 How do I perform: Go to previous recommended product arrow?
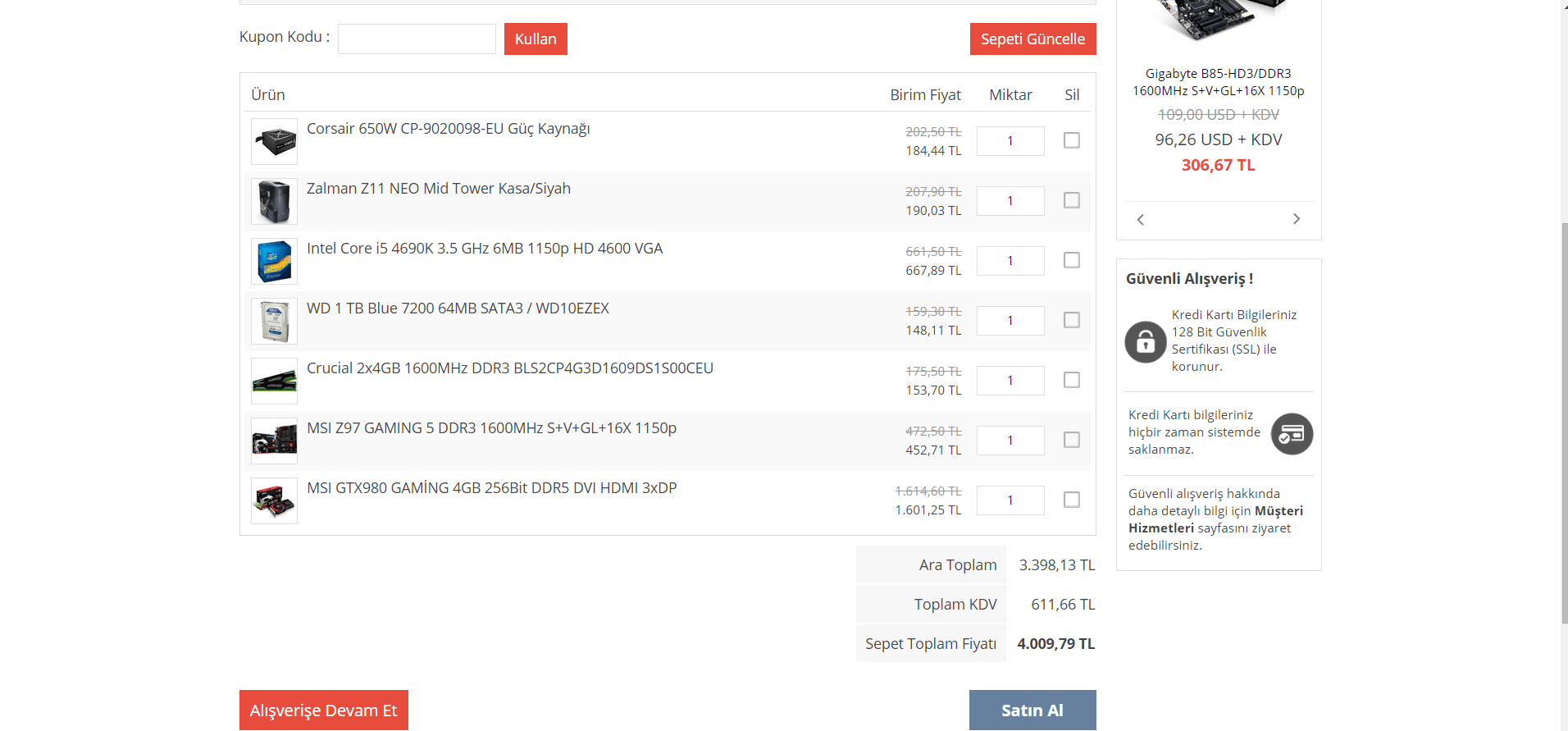(x=1140, y=219)
